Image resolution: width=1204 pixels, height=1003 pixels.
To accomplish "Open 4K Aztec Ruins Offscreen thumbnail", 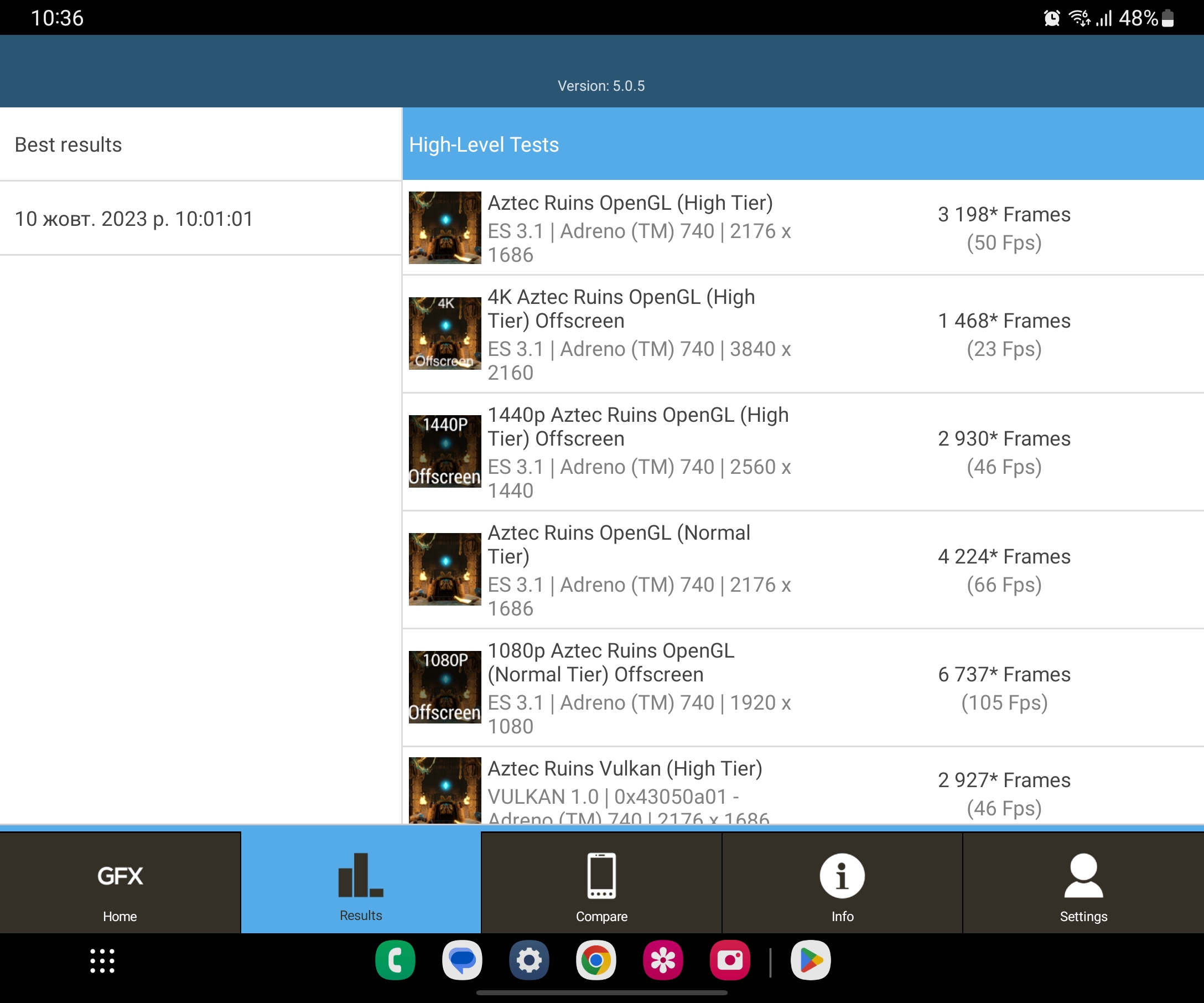I will tap(444, 333).
